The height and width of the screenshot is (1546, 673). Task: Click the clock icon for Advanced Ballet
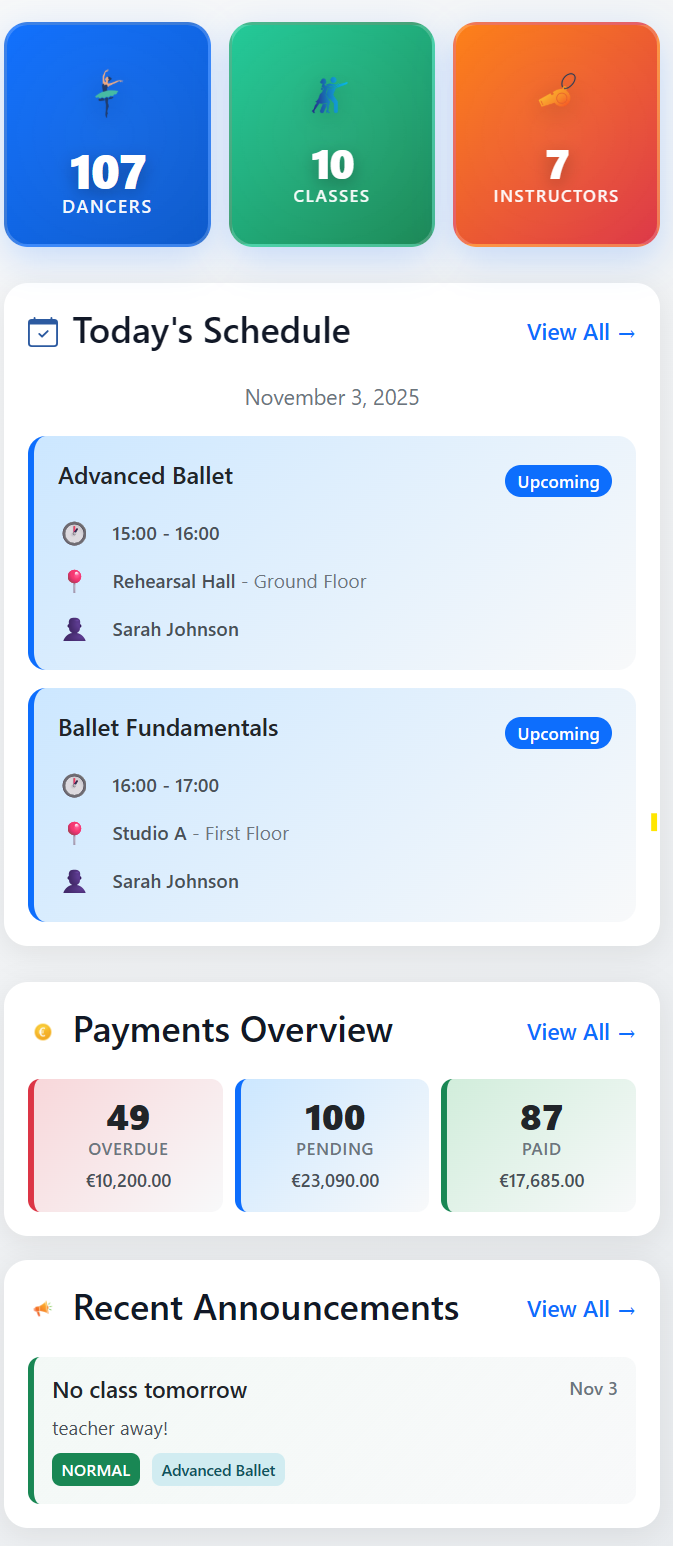pos(74,534)
